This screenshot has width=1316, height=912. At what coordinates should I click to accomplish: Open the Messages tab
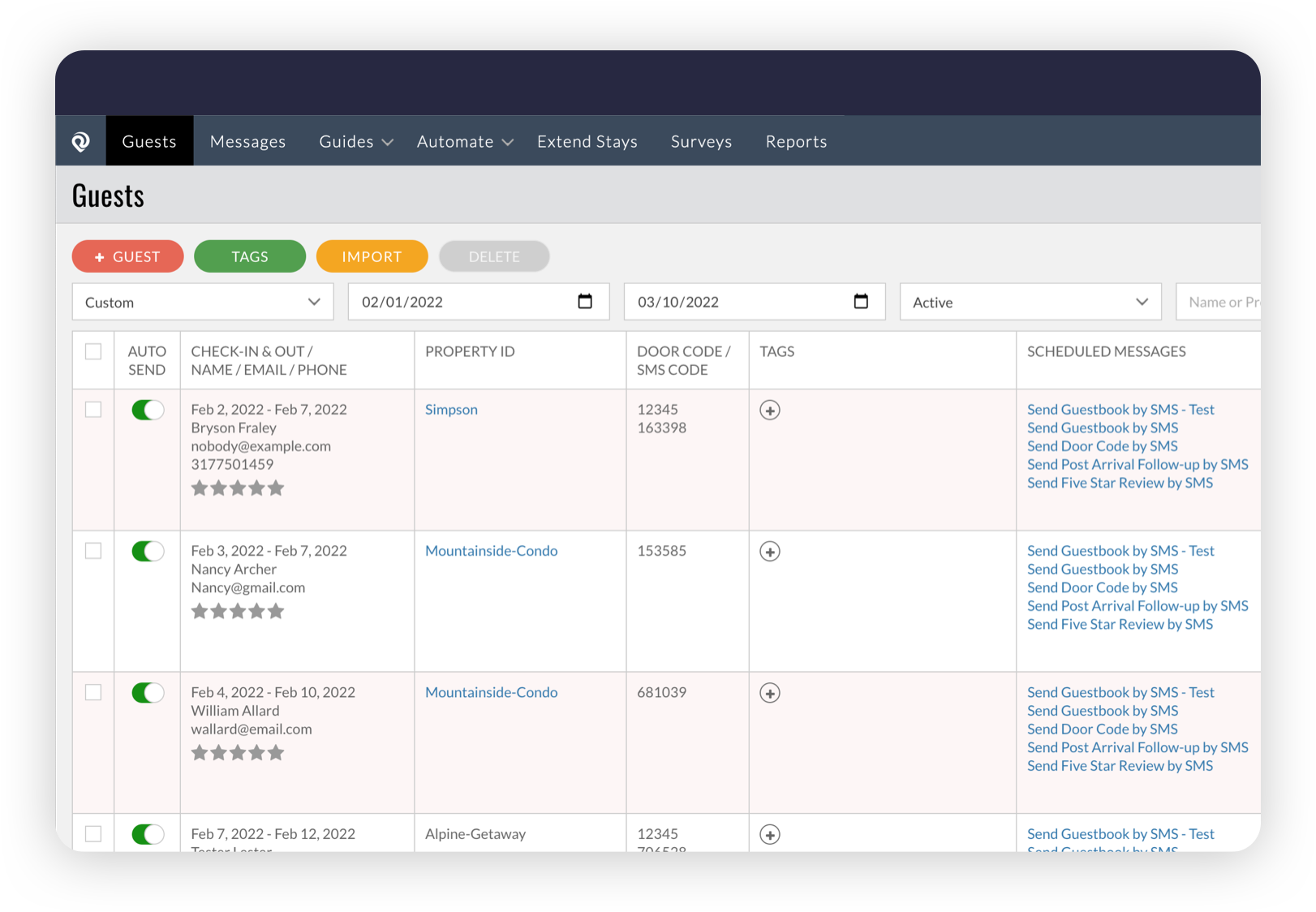point(248,142)
